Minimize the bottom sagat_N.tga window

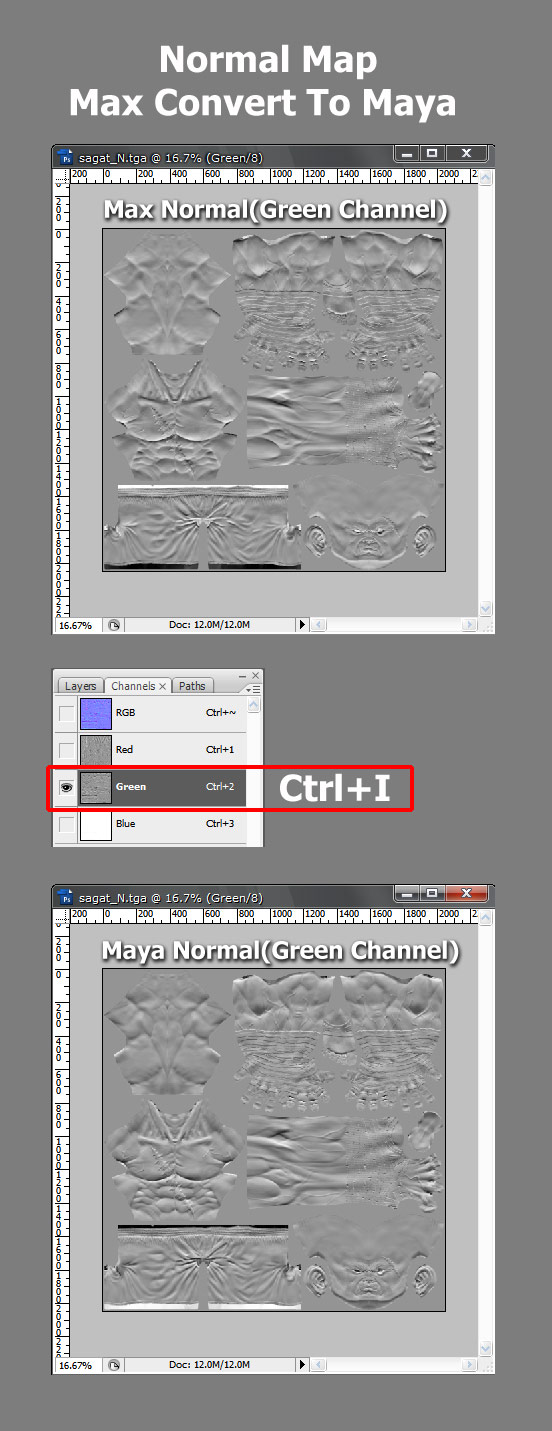click(407, 893)
